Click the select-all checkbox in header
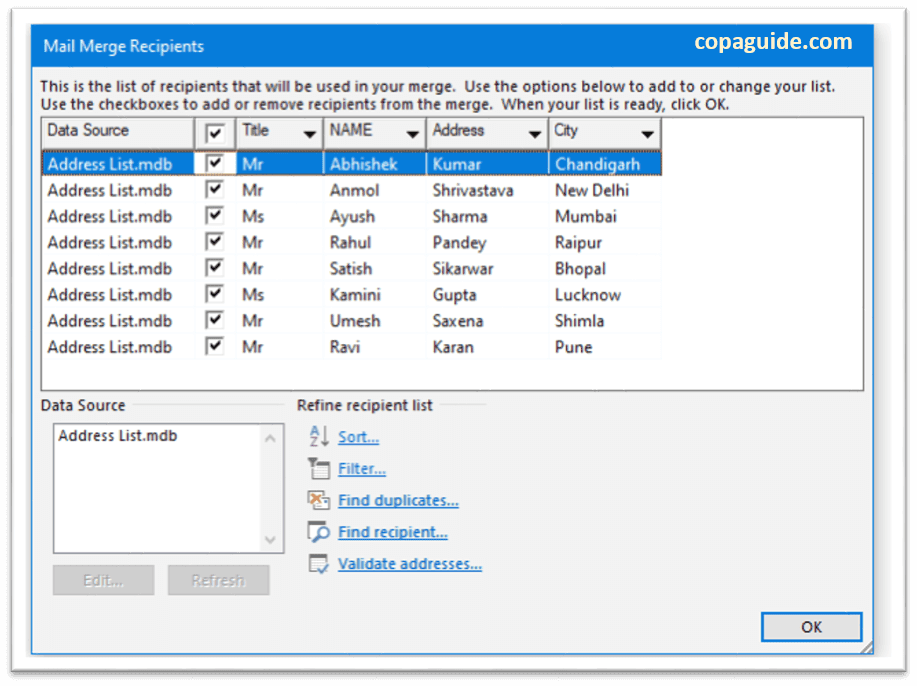This screenshot has height=686, width=917. [x=214, y=132]
